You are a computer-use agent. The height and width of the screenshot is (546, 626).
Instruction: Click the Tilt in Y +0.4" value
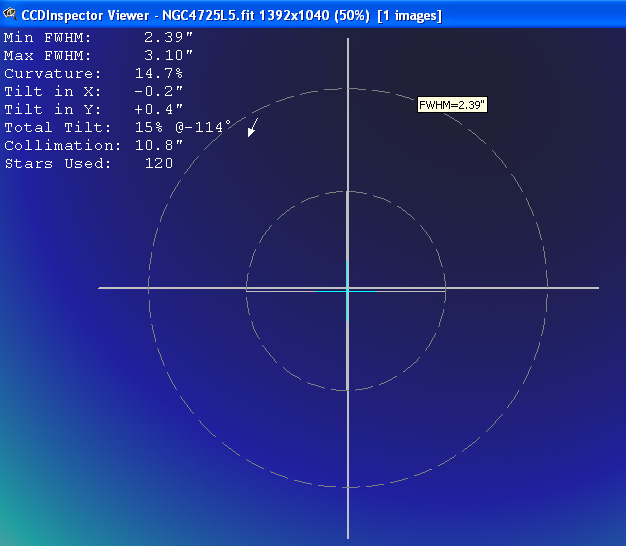click(158, 109)
